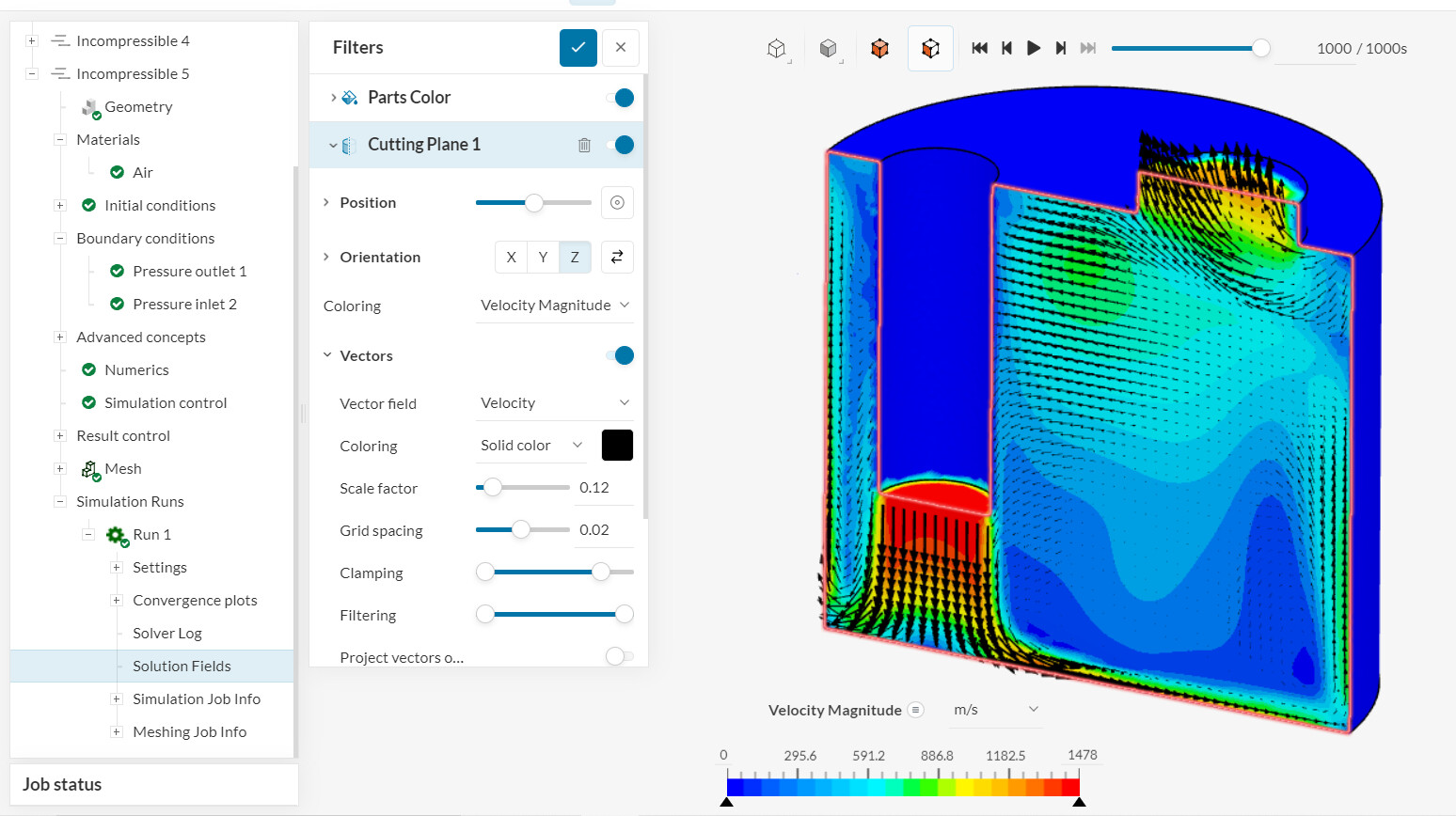Close the Filters panel

click(621, 48)
